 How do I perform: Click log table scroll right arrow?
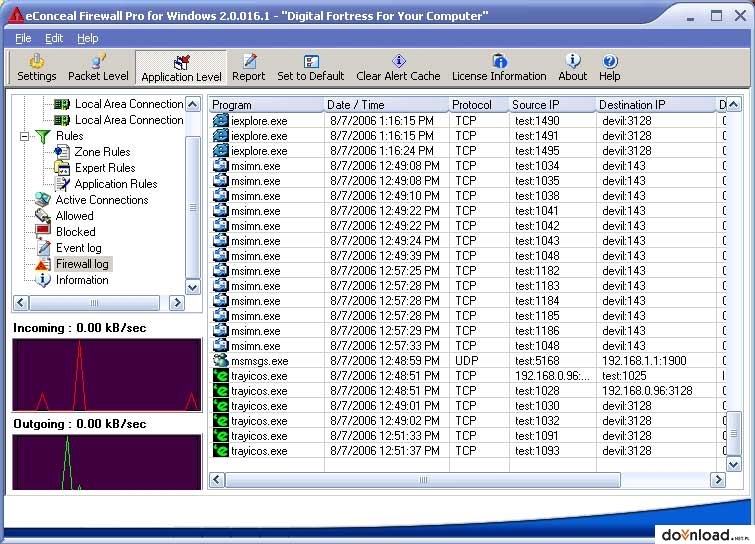(x=718, y=480)
